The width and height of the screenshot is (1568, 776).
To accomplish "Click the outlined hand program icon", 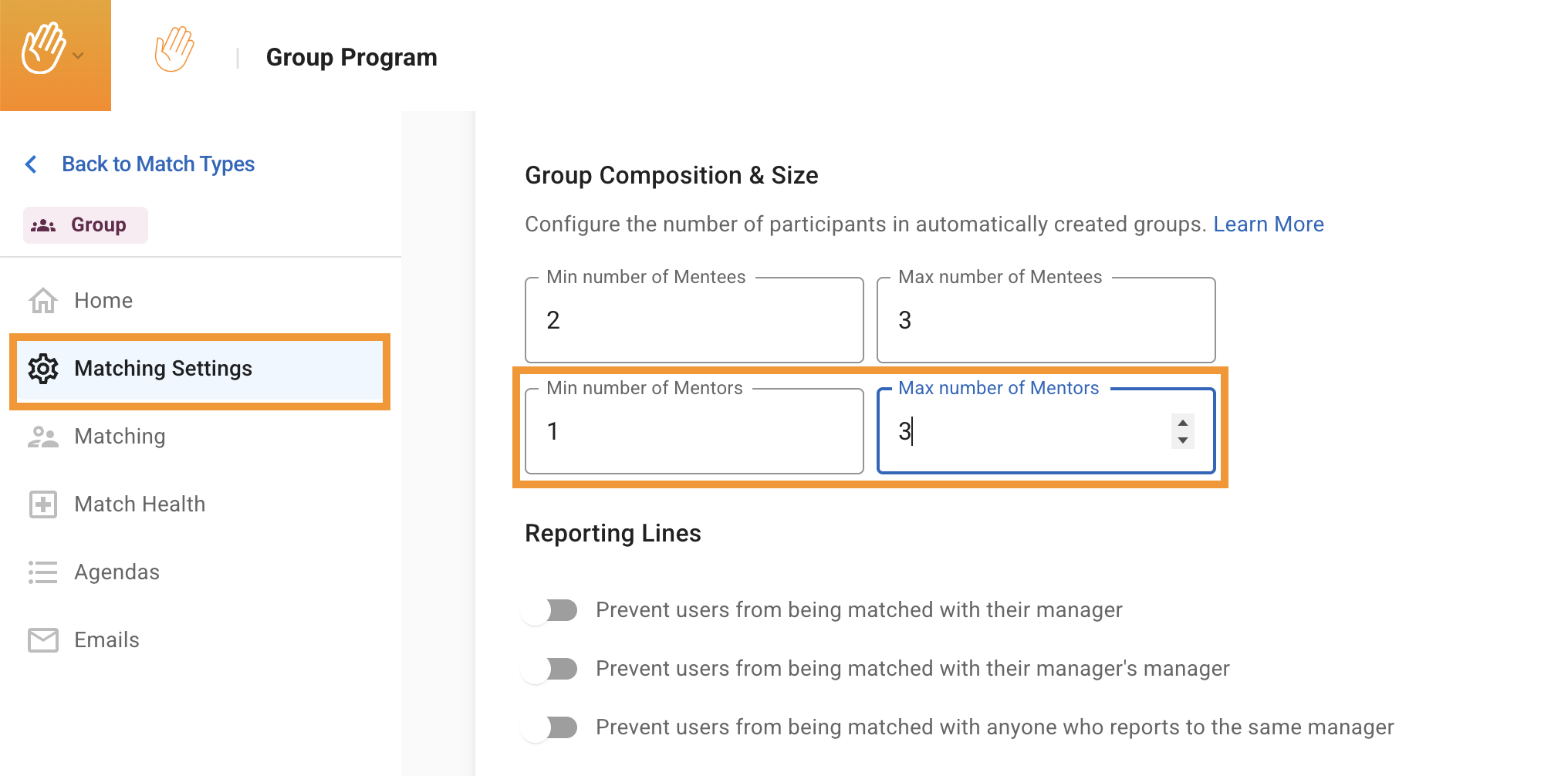I will coord(174,49).
